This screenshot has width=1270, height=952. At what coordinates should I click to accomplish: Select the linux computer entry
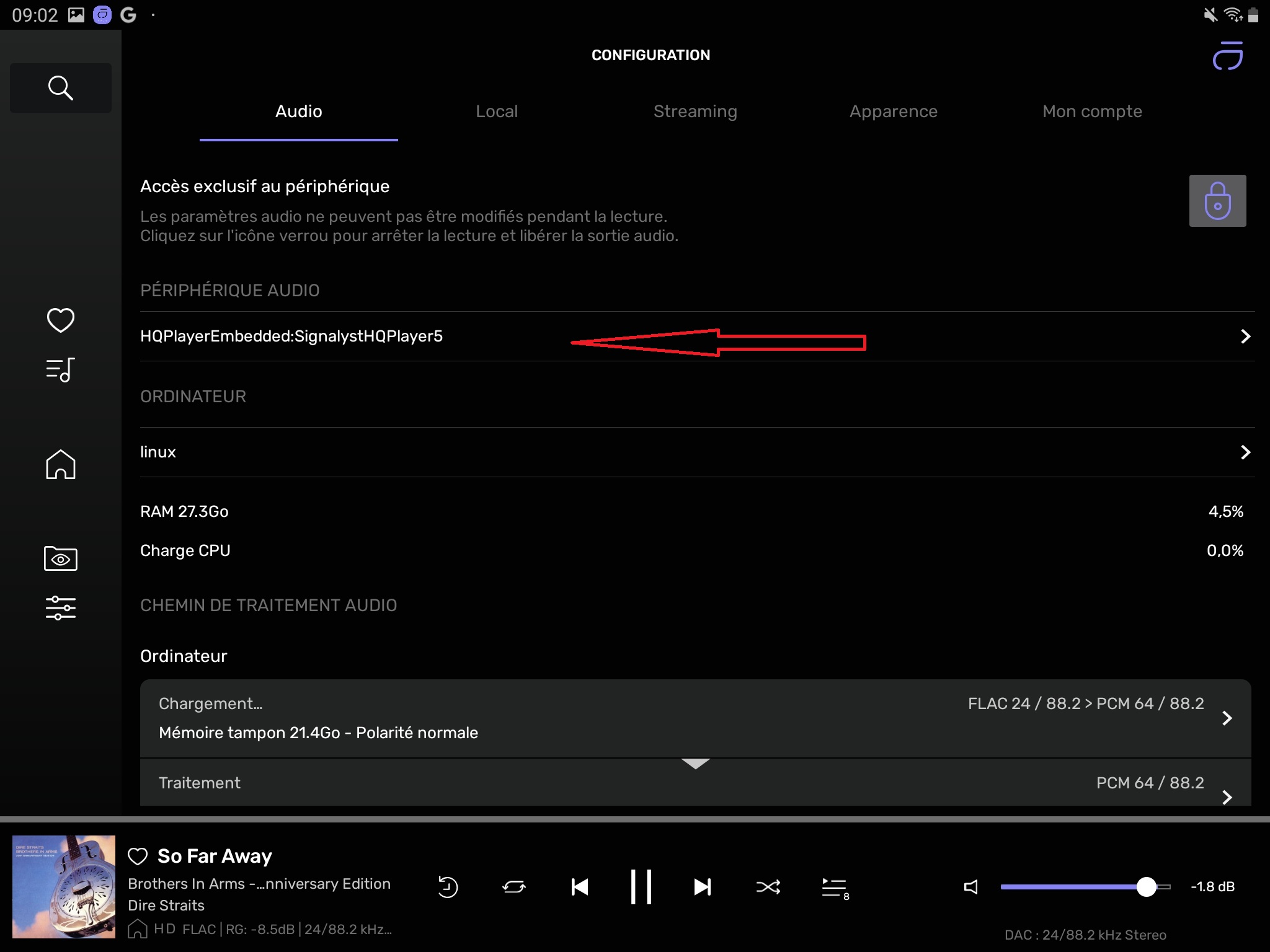click(x=698, y=452)
